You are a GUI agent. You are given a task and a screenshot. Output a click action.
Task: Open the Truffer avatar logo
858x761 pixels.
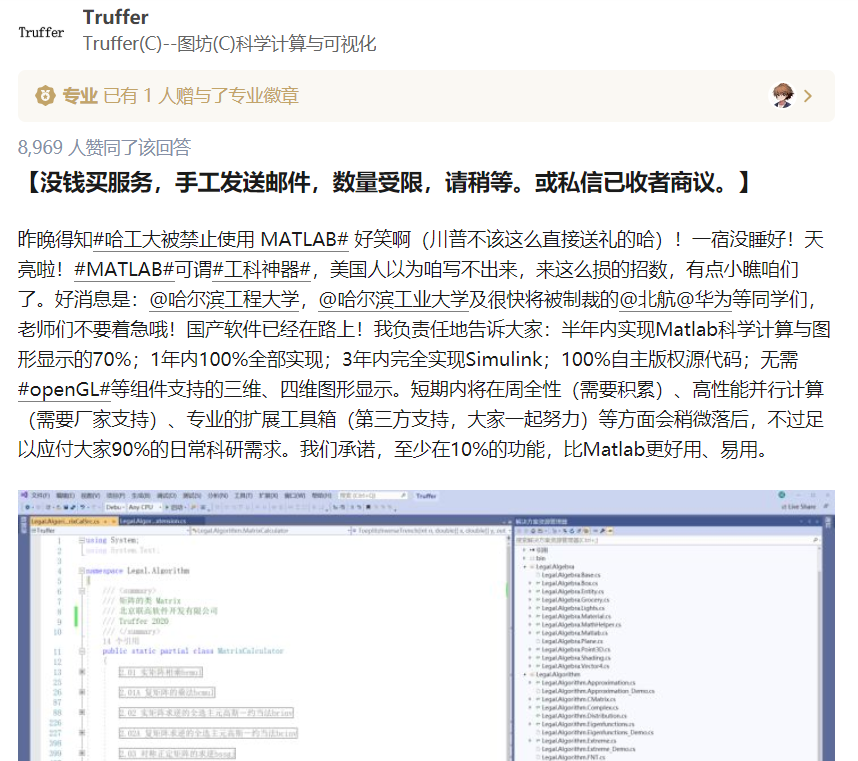click(x=41, y=32)
